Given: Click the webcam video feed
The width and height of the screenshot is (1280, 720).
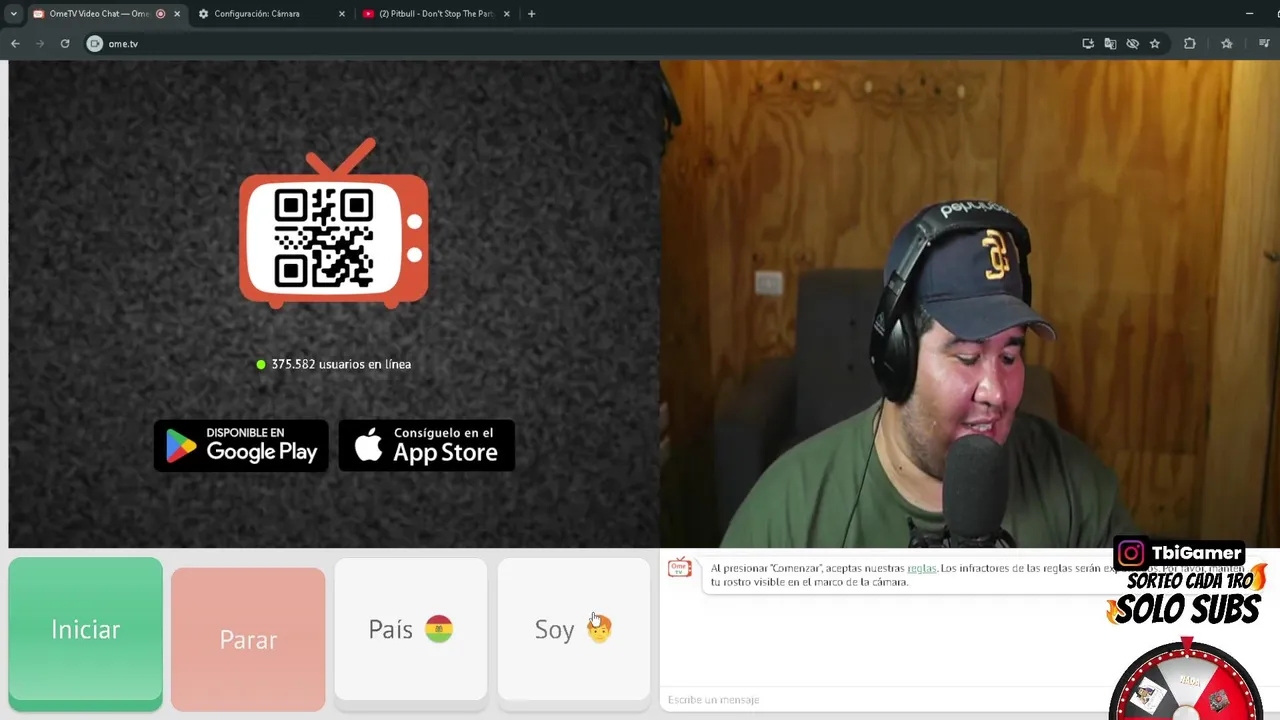Looking at the screenshot, I should coord(969,304).
